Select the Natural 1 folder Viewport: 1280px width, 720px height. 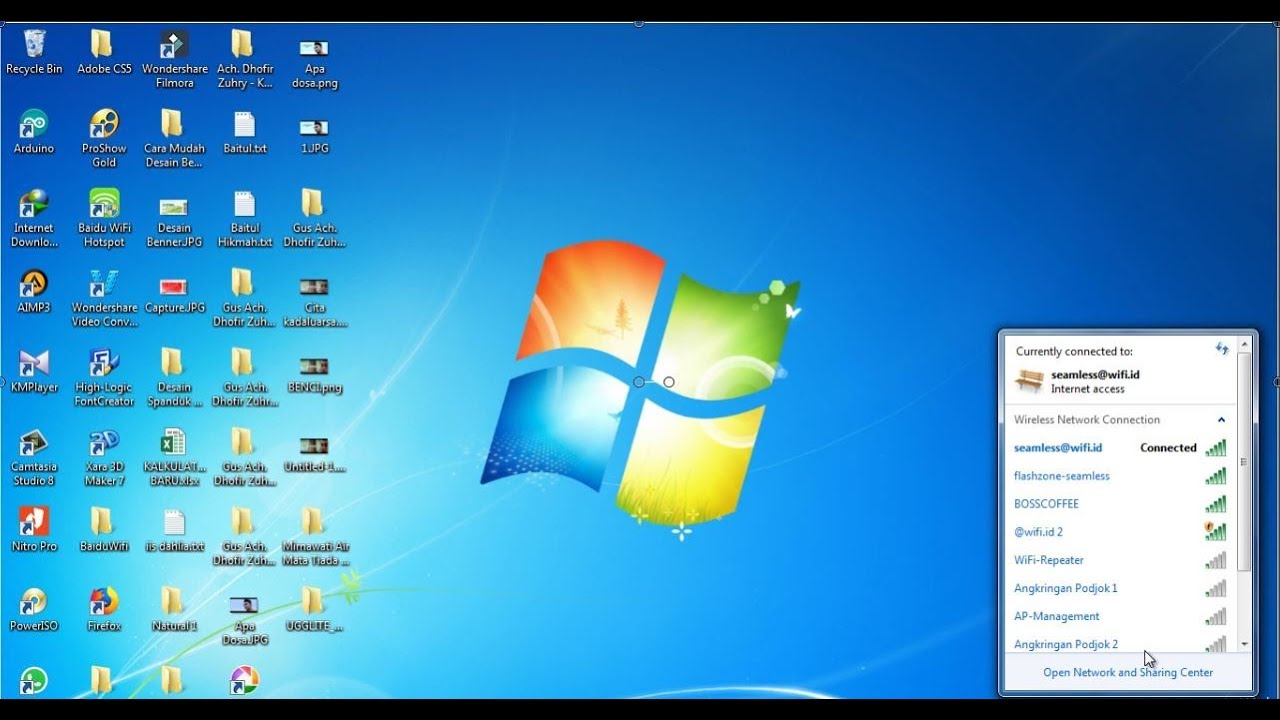(174, 609)
